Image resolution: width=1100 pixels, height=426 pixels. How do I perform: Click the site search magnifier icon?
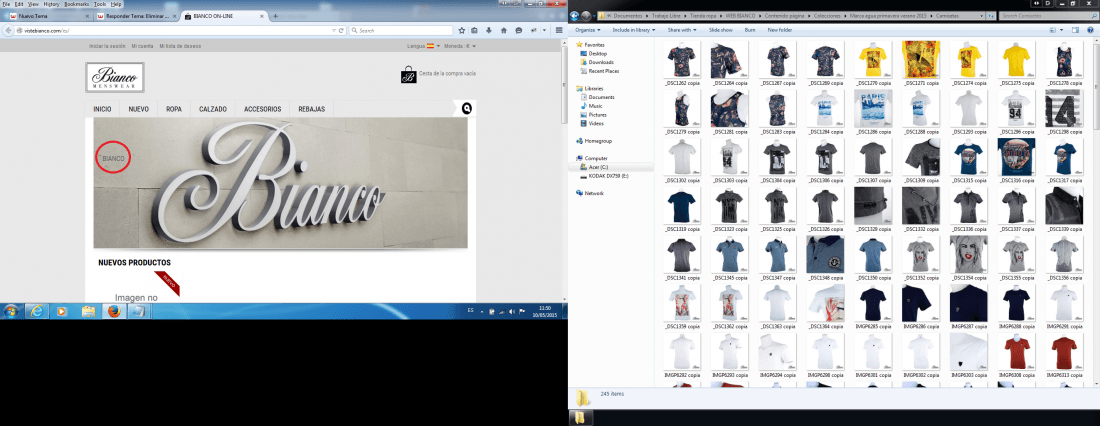tap(467, 108)
